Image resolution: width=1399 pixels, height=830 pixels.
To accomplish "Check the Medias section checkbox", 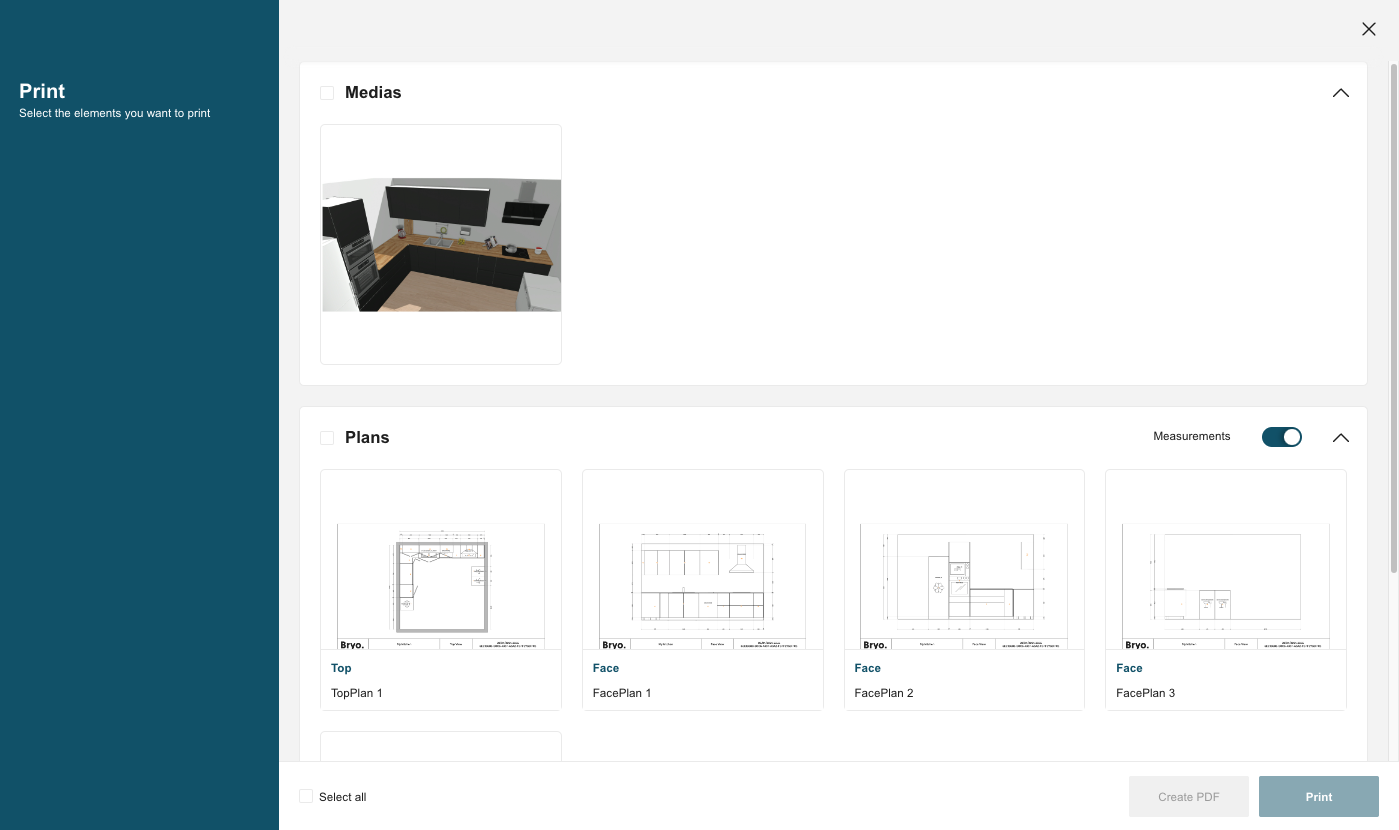I will 326,92.
